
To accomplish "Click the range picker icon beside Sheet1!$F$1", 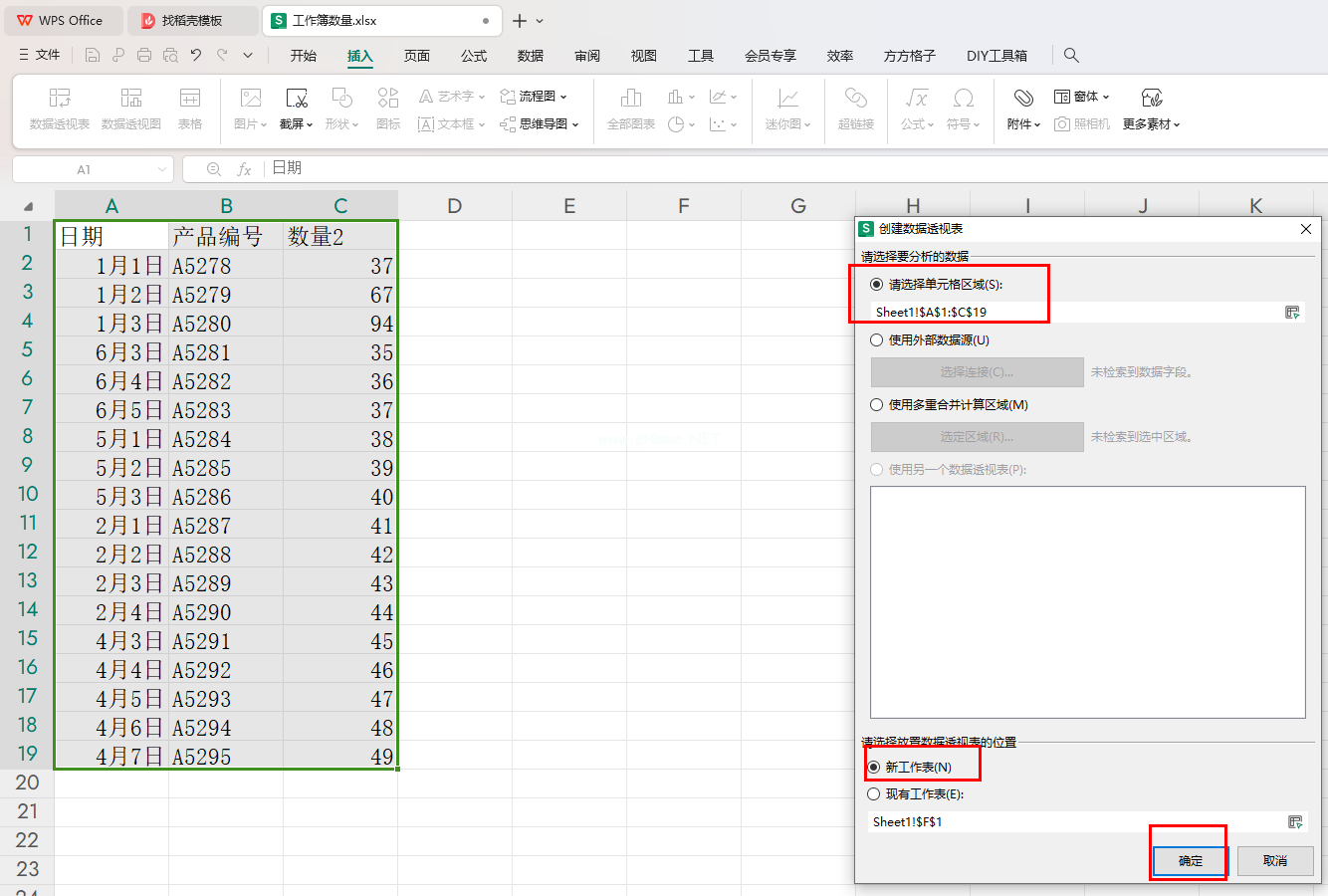I will pyautogui.click(x=1295, y=822).
